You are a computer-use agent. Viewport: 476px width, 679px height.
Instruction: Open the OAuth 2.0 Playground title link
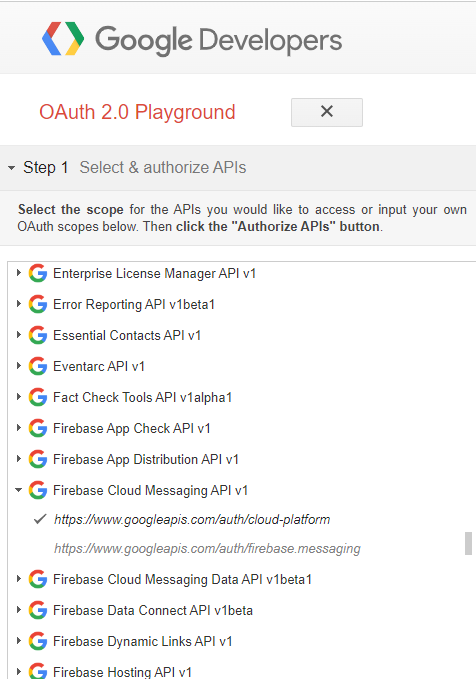pyautogui.click(x=137, y=112)
